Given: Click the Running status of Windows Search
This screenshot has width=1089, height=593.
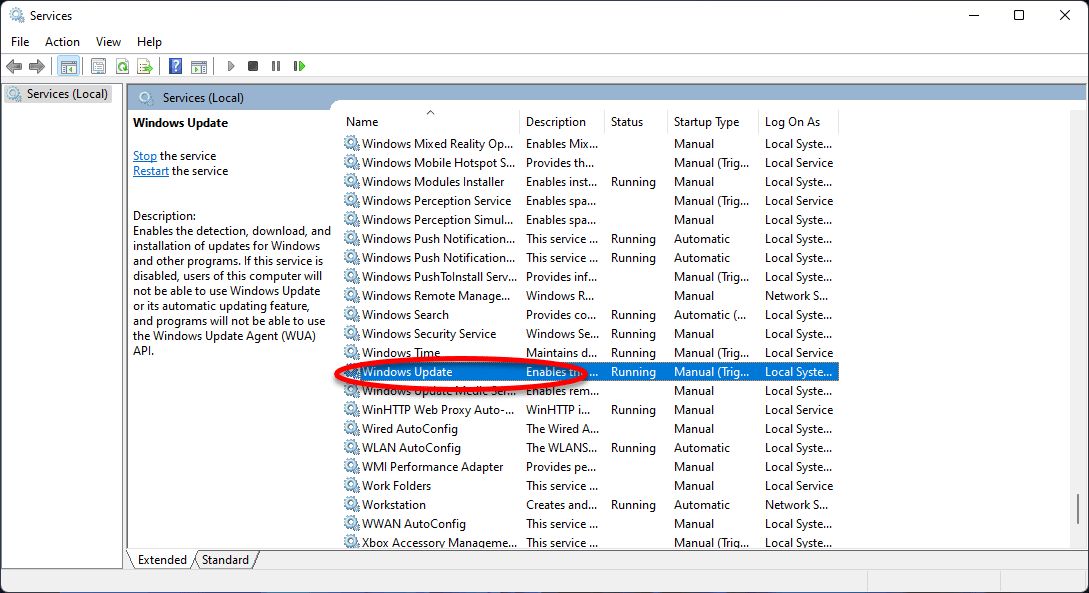Looking at the screenshot, I should (633, 315).
